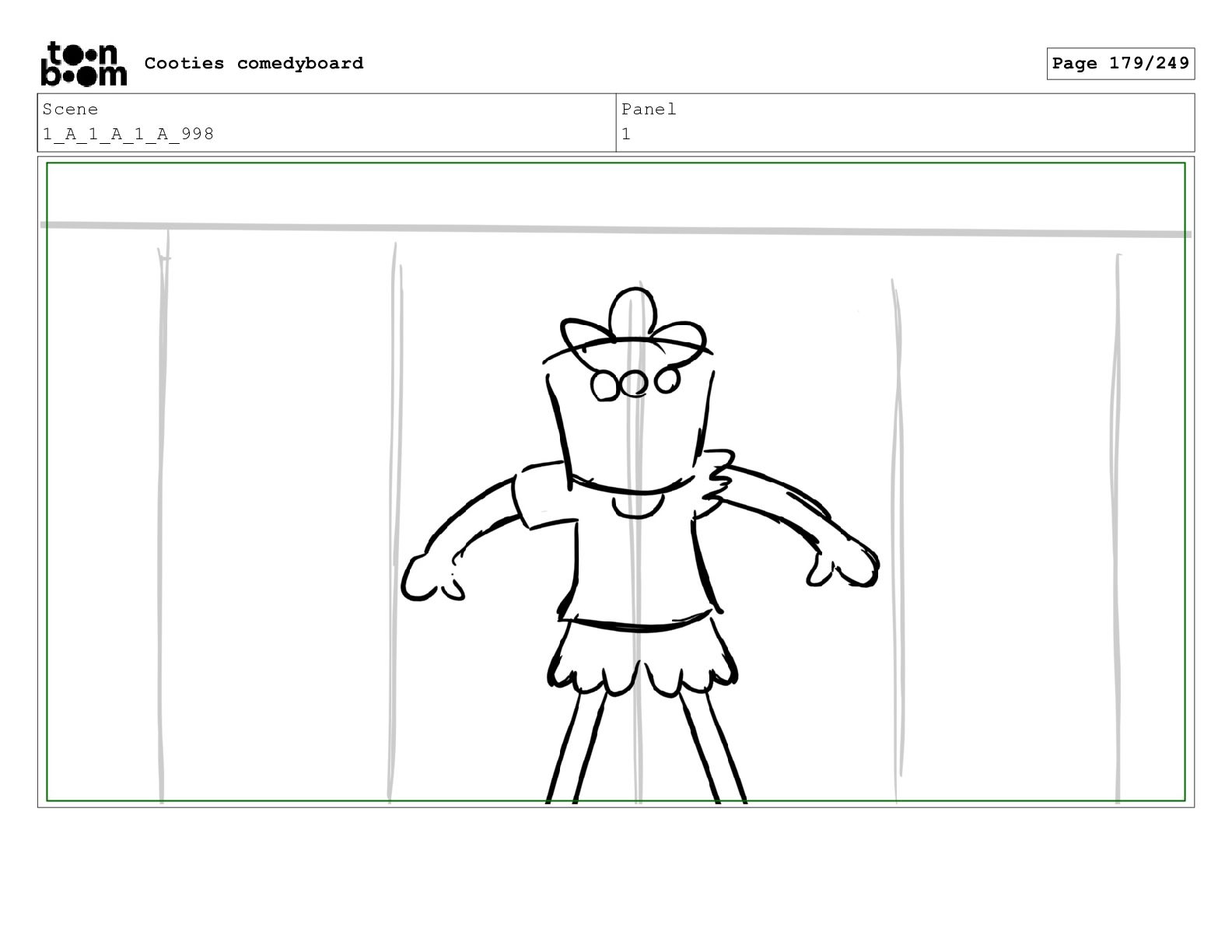This screenshot has height=952, width=1232.
Task: Click the storyboard panel character drawing
Action: coord(639,544)
